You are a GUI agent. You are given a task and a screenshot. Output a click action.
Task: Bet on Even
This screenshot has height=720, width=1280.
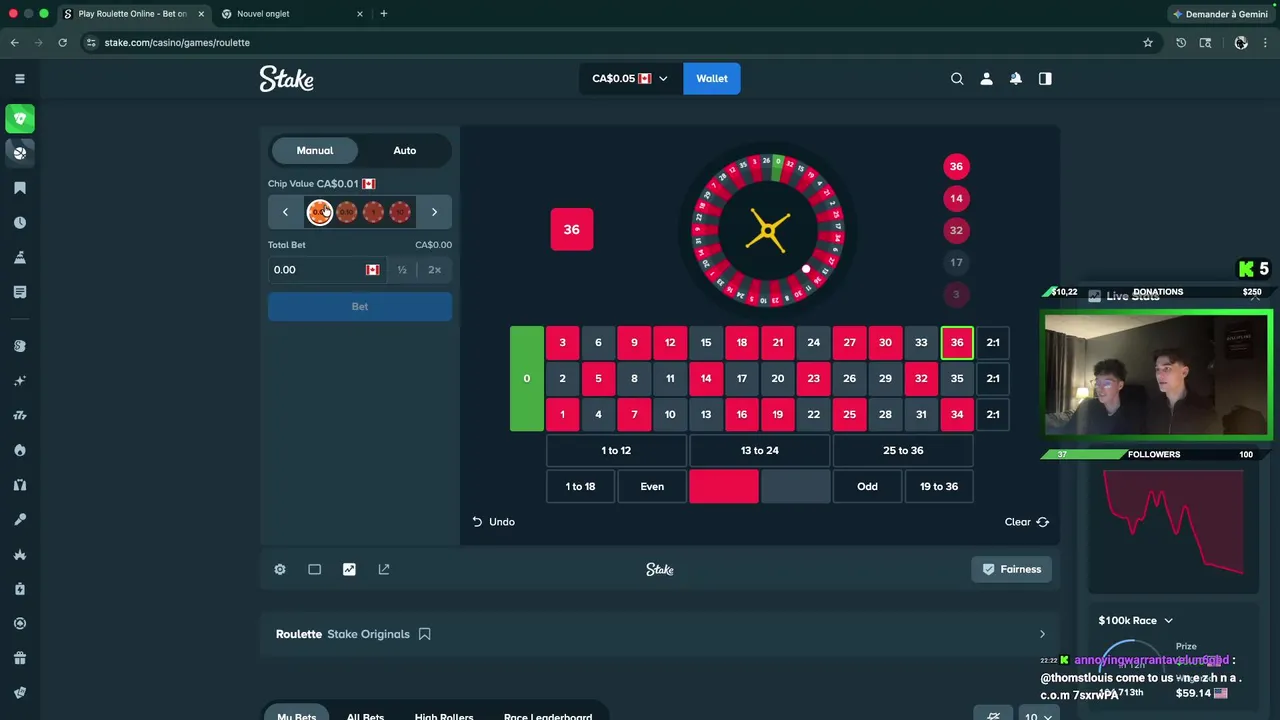(652, 486)
